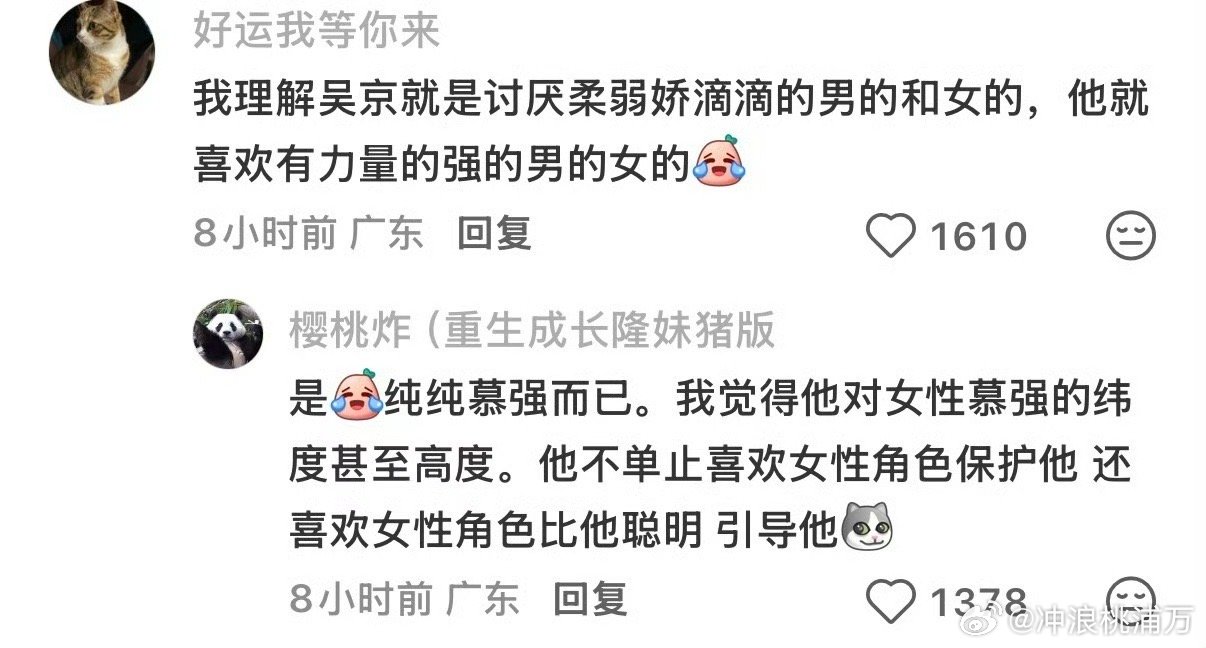Viewport: 1206px width, 648px height.
Task: Dislike the first comment with the face icon
Action: pos(1131,237)
